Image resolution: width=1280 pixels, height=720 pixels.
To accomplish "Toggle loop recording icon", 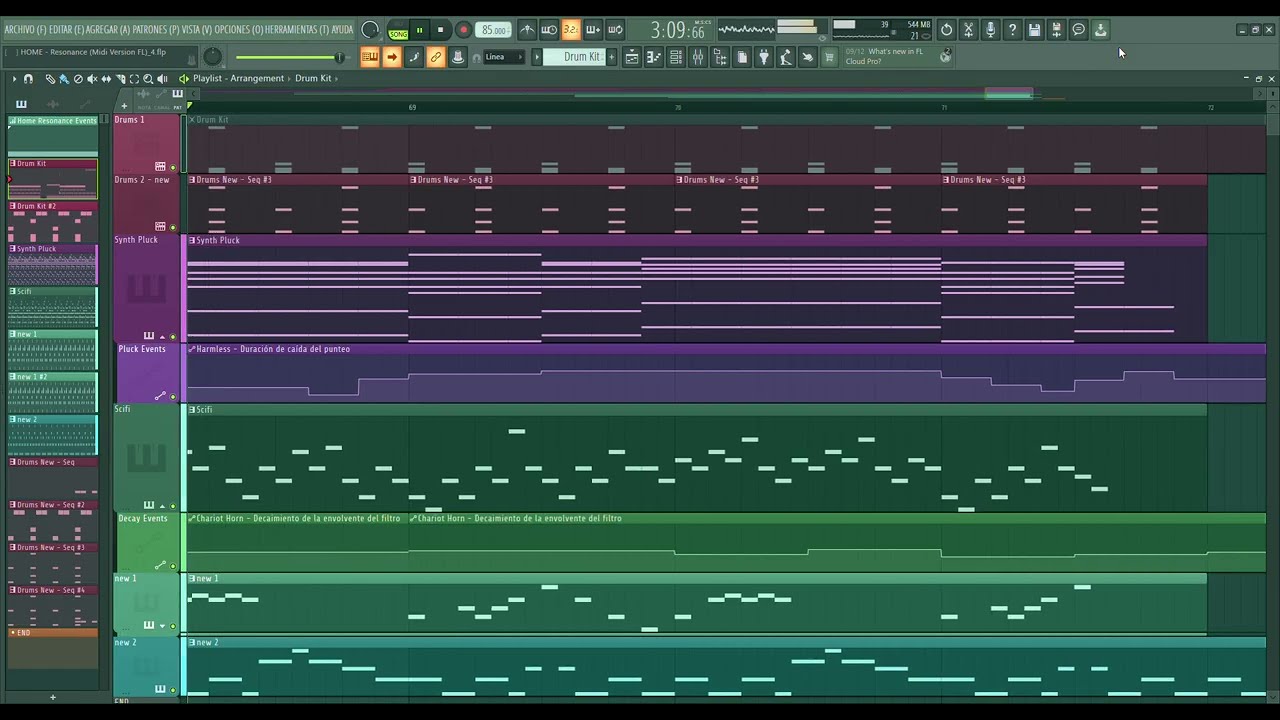I will tap(615, 30).
